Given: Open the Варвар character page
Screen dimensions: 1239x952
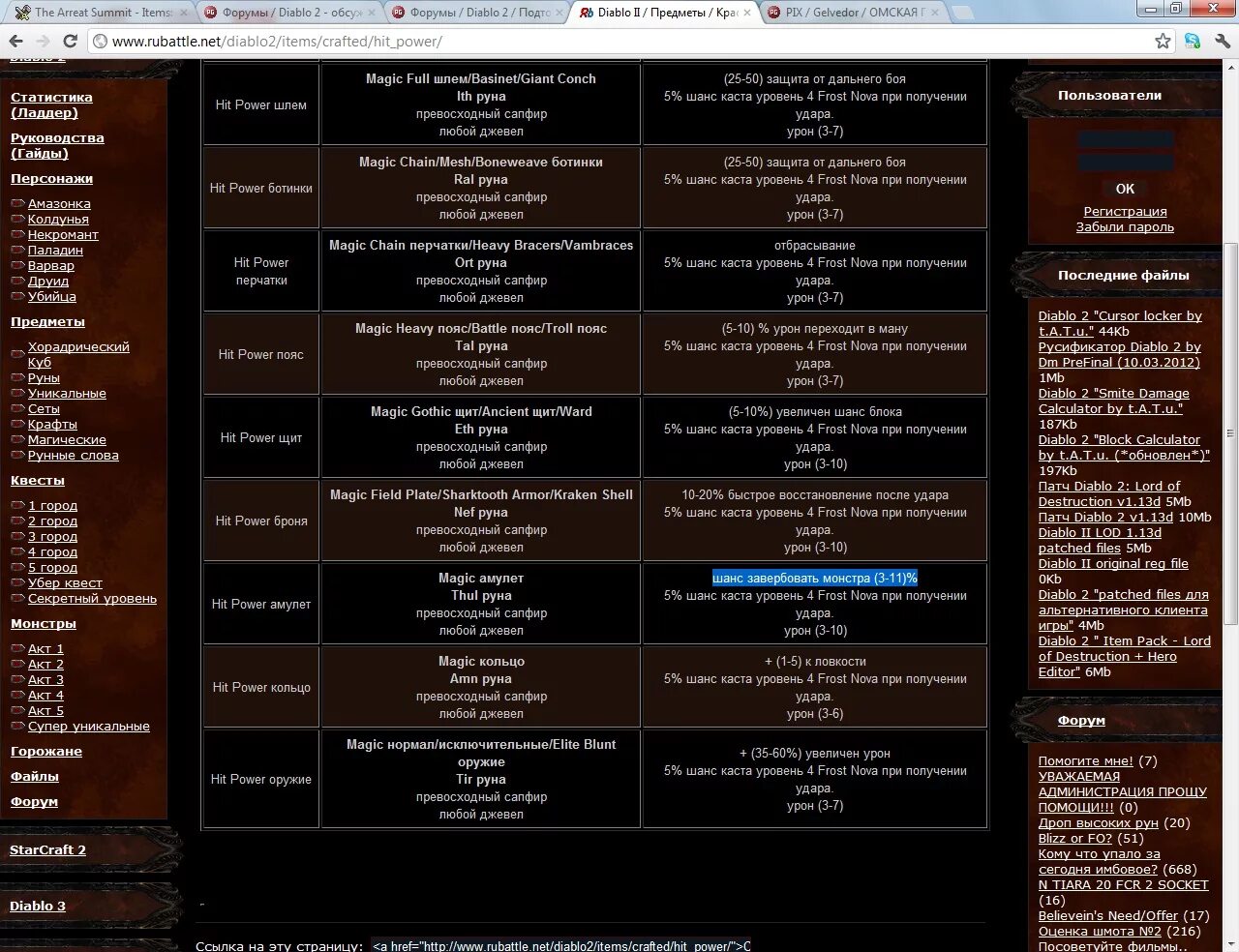Looking at the screenshot, I should click(50, 266).
